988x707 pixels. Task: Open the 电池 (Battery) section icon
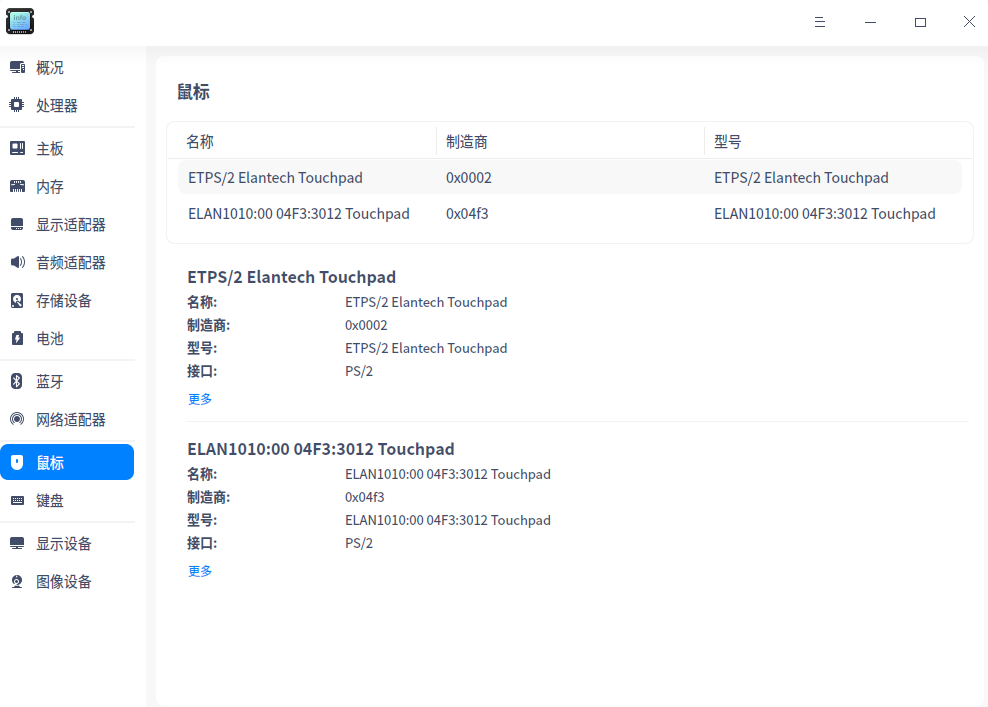(x=16, y=338)
